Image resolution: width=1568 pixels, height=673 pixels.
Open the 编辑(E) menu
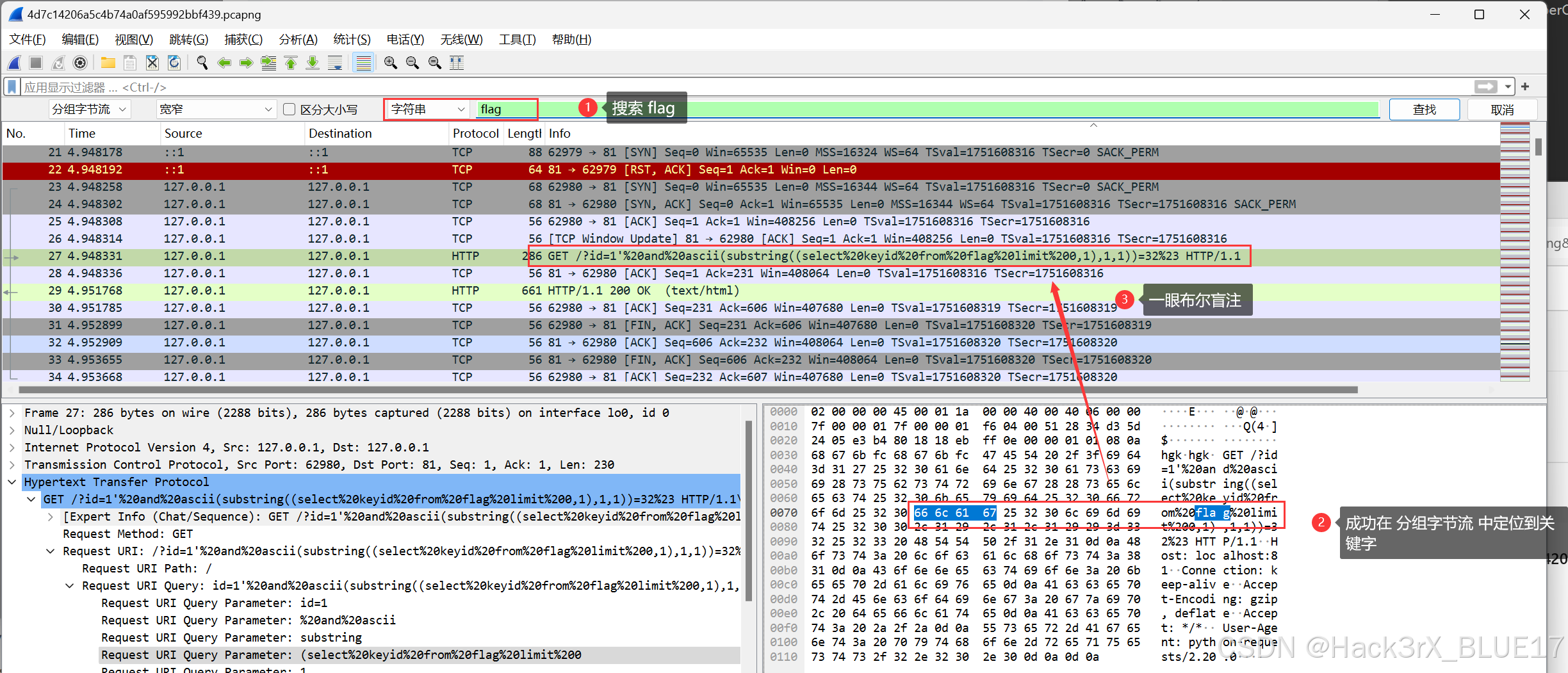tap(80, 40)
